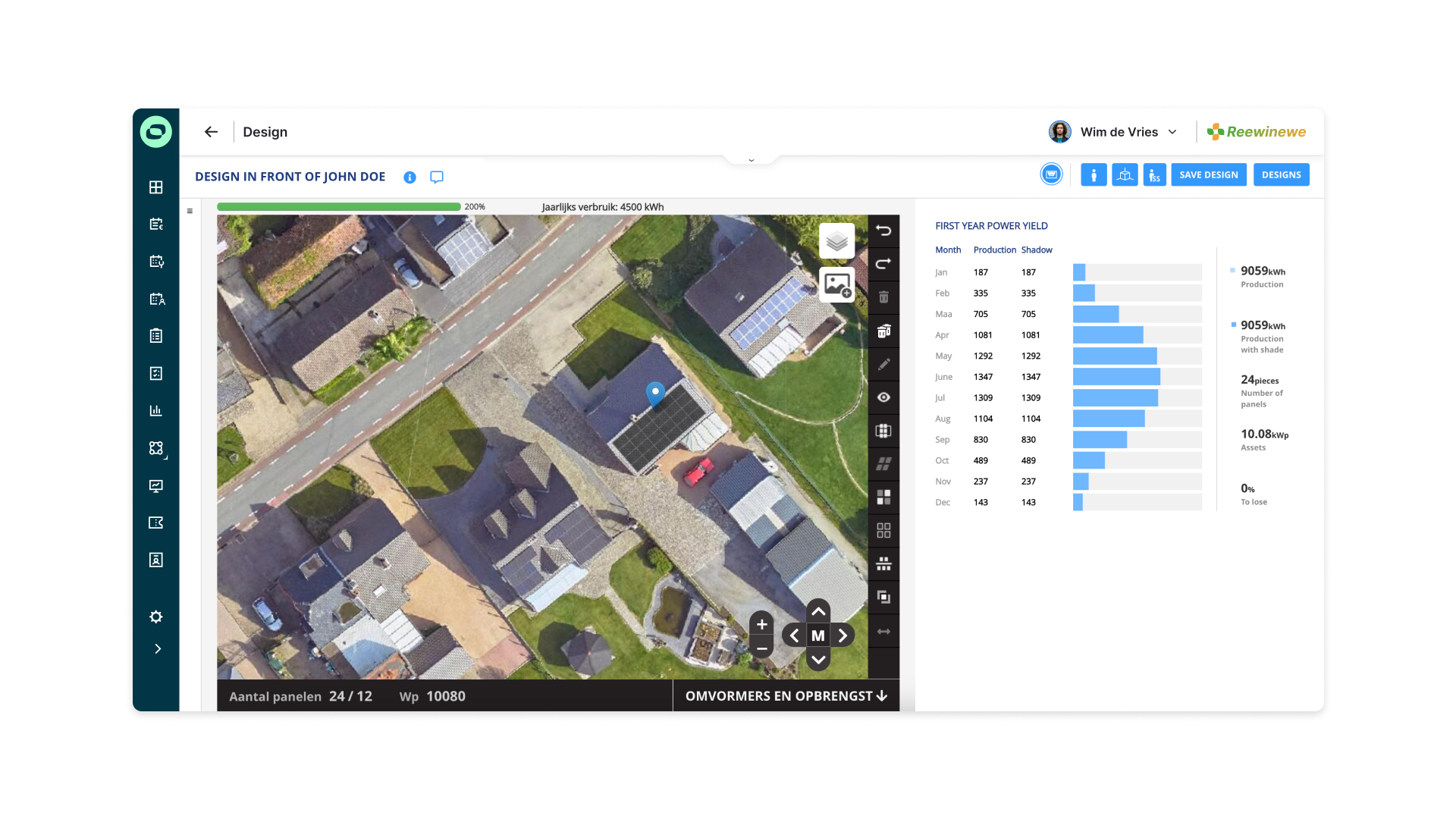Toggle map mode with M button
The image size is (1456, 819).
(817, 635)
